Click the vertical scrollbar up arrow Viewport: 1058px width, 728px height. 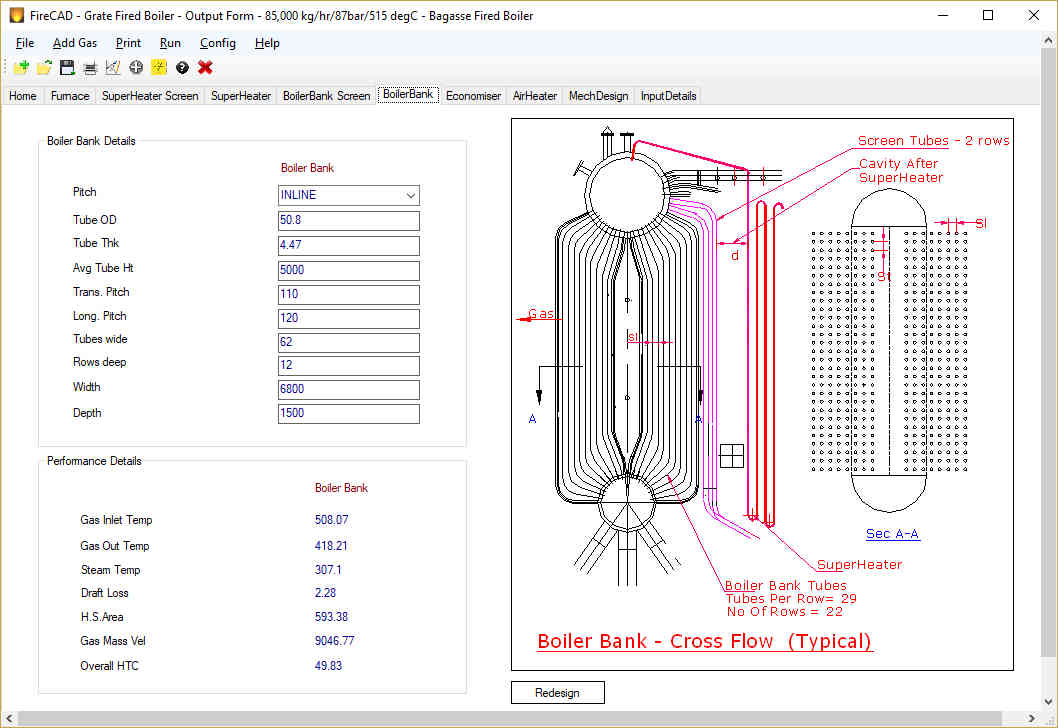pyautogui.click(x=1048, y=40)
